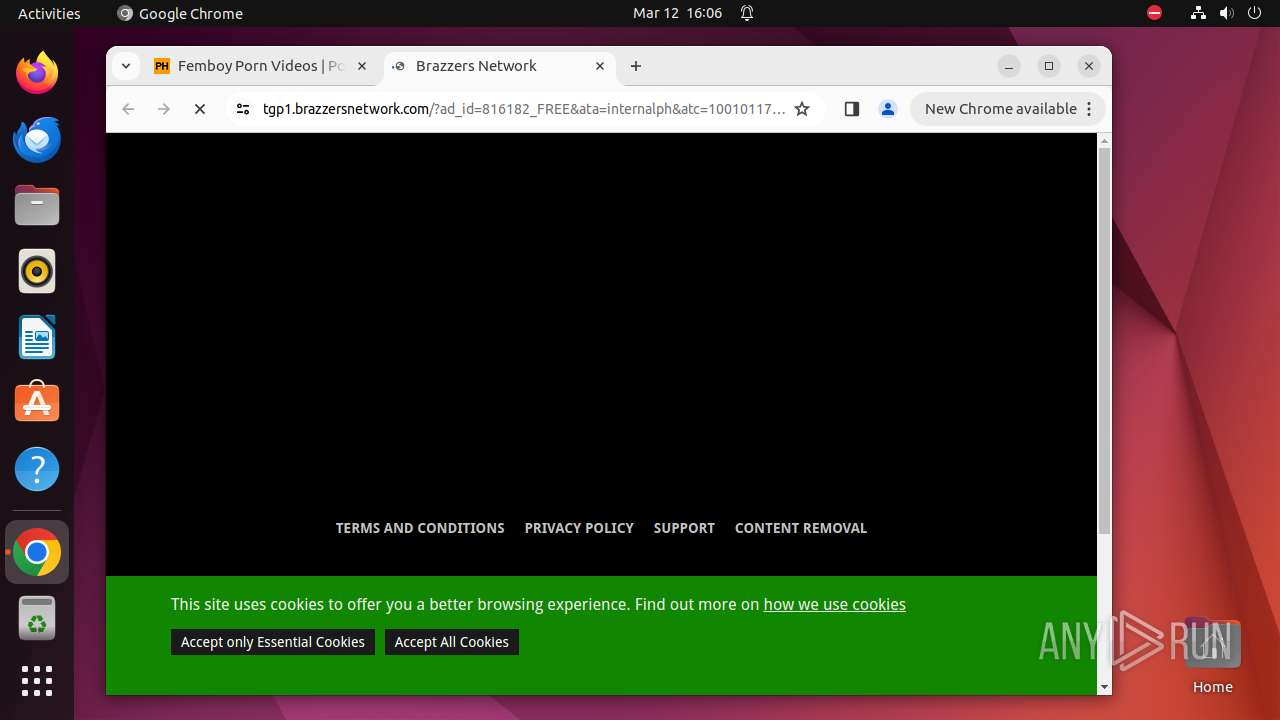Open Terms and Conditions
The image size is (1280, 720).
tap(420, 528)
